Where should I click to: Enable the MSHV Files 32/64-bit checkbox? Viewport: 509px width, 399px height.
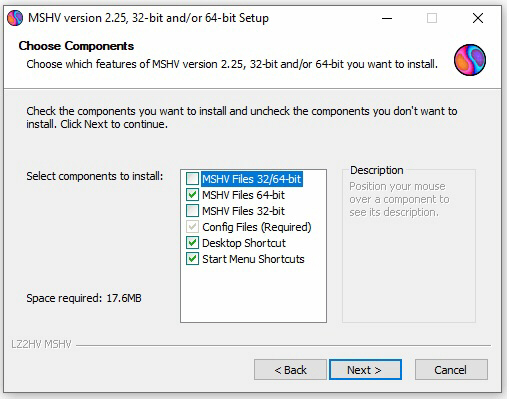click(192, 179)
